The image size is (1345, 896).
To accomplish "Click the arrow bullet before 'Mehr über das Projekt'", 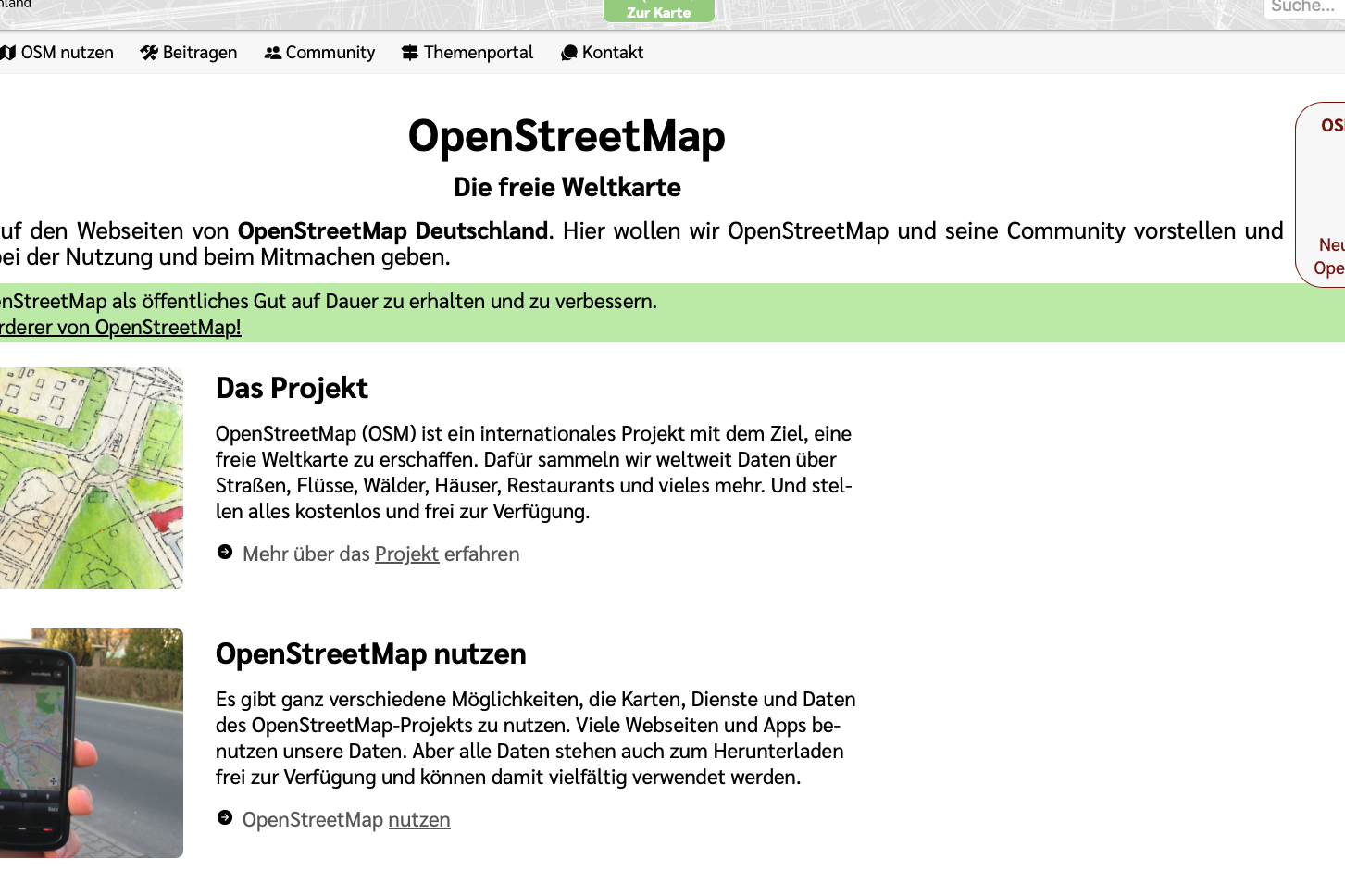I will click(225, 553).
